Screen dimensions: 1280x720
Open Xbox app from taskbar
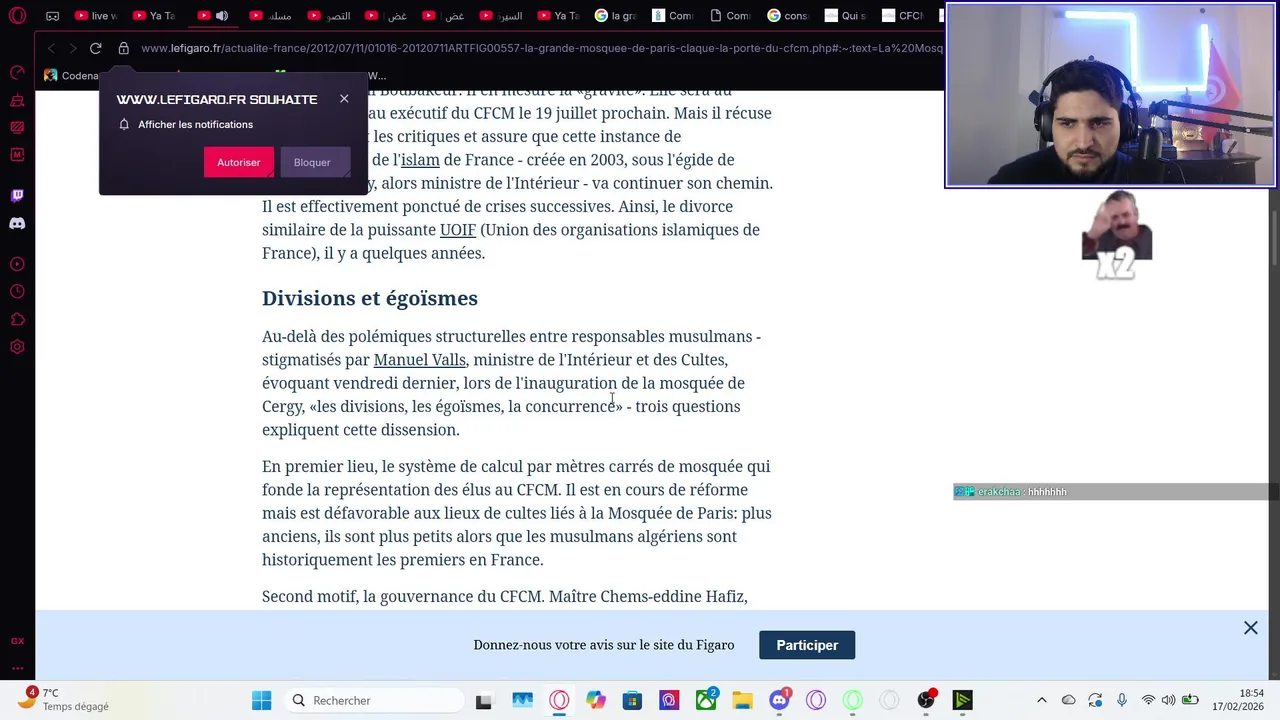click(706, 700)
